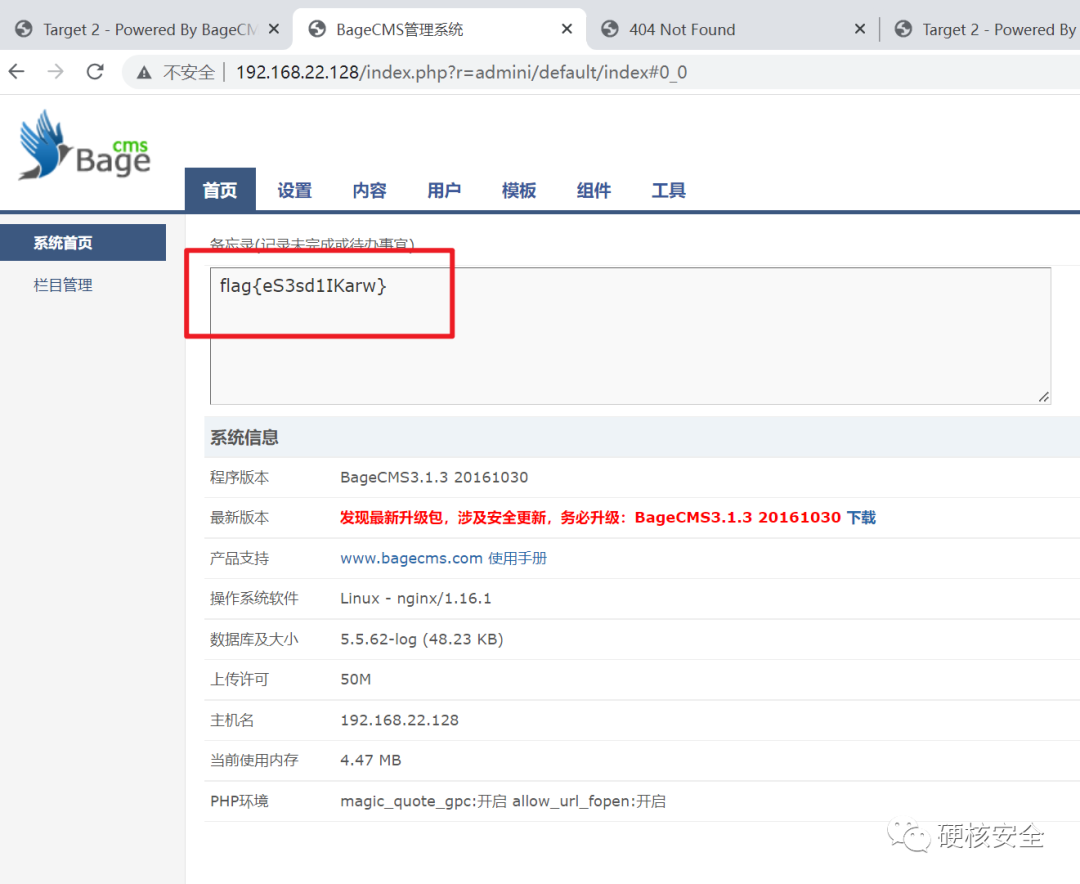Viewport: 1080px width, 884px height.
Task: Click the not-secure warning triangle icon
Action: (144, 72)
